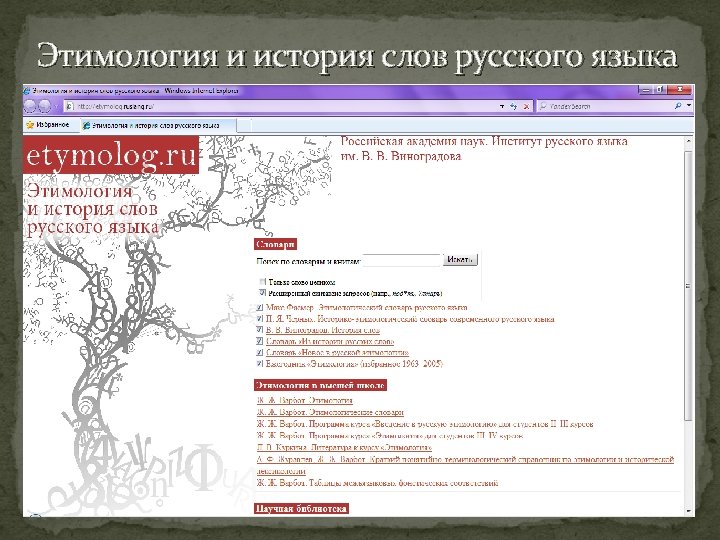The image size is (720, 540).
Task: Open the search provider dropdown arrow
Action: (x=689, y=106)
